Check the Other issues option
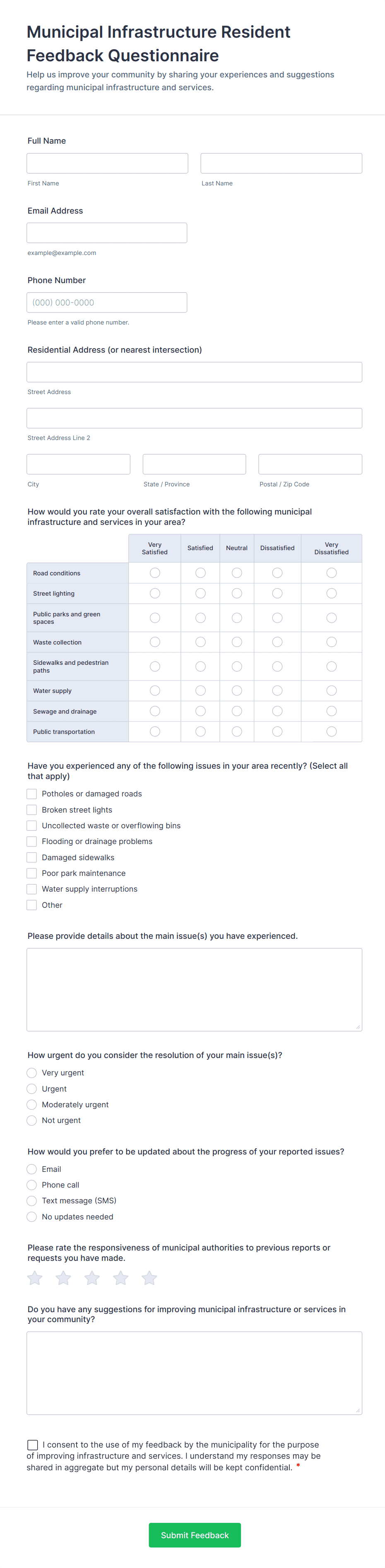The height and width of the screenshot is (1568, 385). click(32, 904)
